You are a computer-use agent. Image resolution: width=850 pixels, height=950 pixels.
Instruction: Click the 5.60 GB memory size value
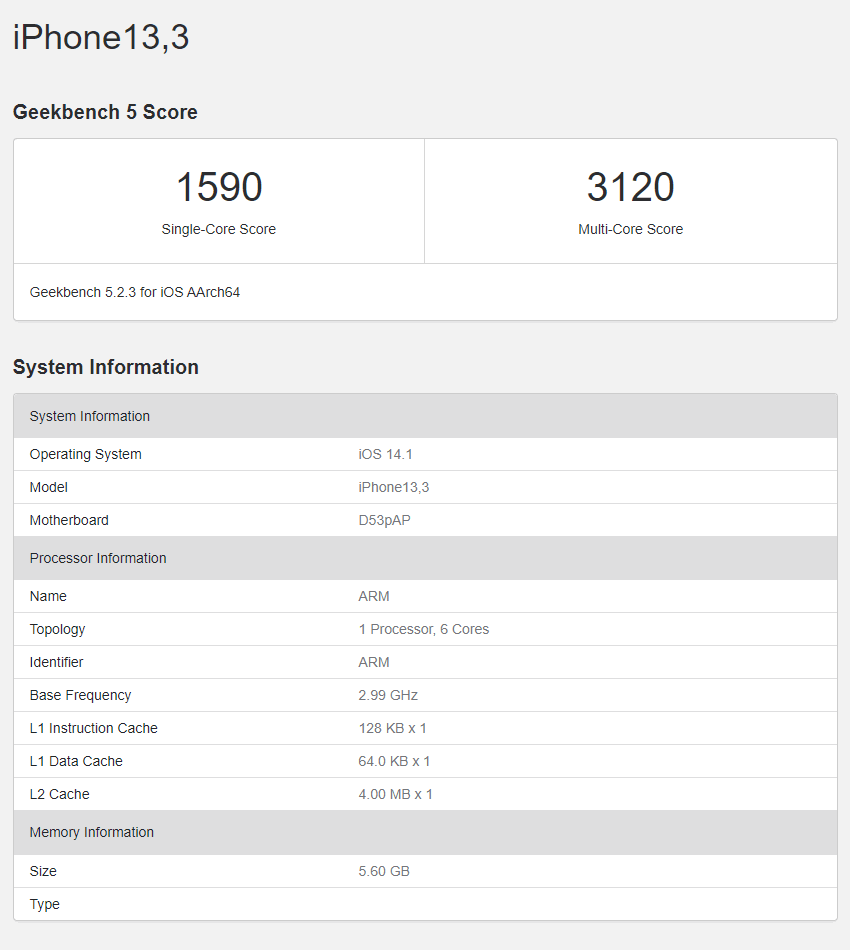pyautogui.click(x=384, y=871)
